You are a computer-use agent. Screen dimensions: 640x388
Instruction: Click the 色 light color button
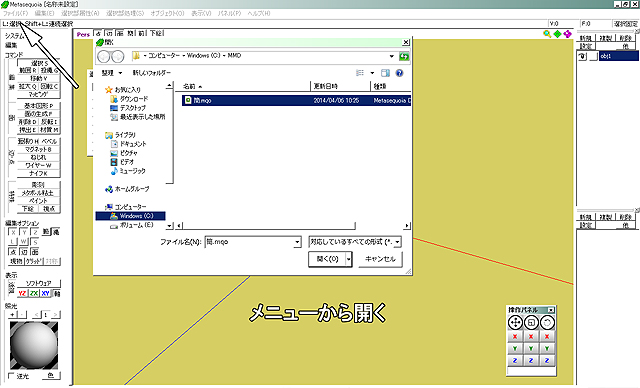click(51, 375)
